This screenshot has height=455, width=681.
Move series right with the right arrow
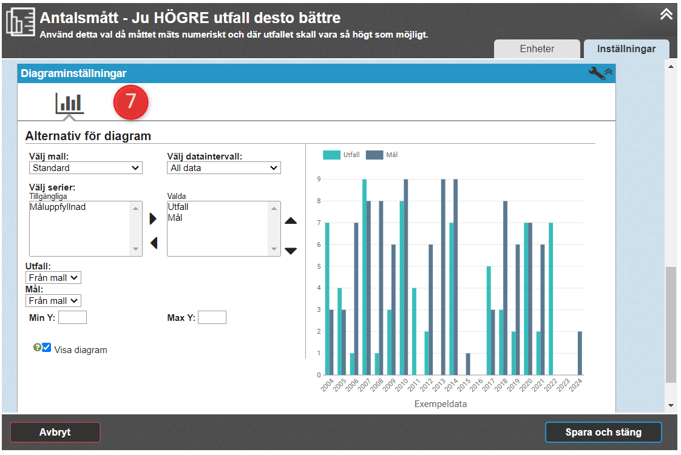(153, 218)
